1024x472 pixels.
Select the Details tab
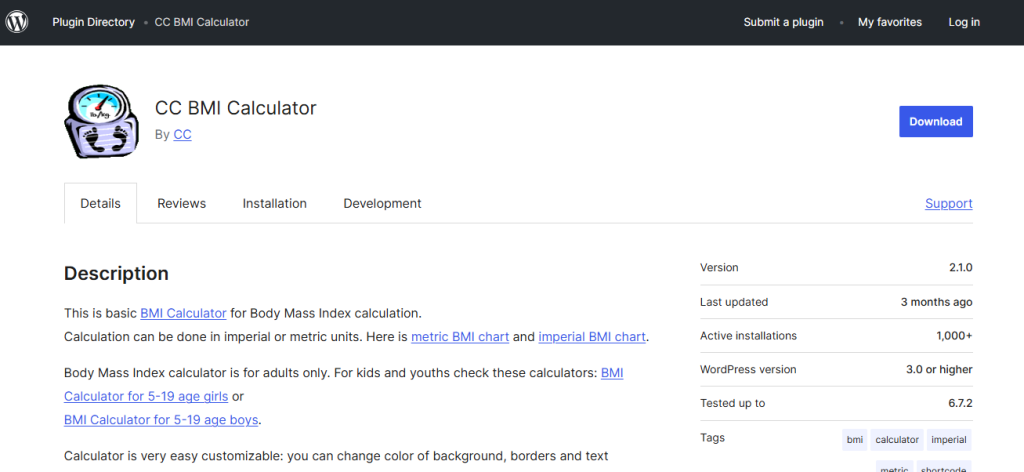101,203
